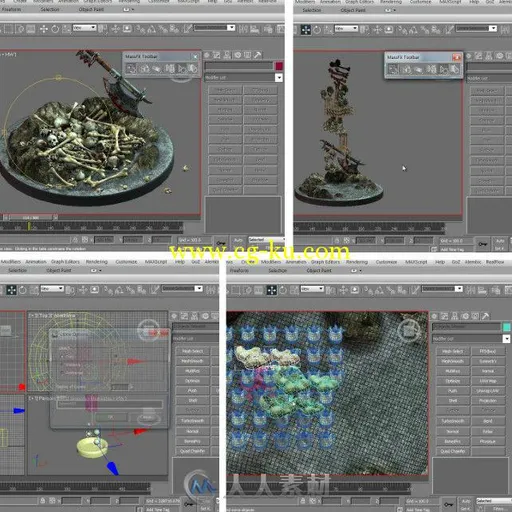Viewport: 512px width, 512px height.
Task: Click third MassFX Toolbar icon in top-right screenshot
Action: click(x=418, y=69)
